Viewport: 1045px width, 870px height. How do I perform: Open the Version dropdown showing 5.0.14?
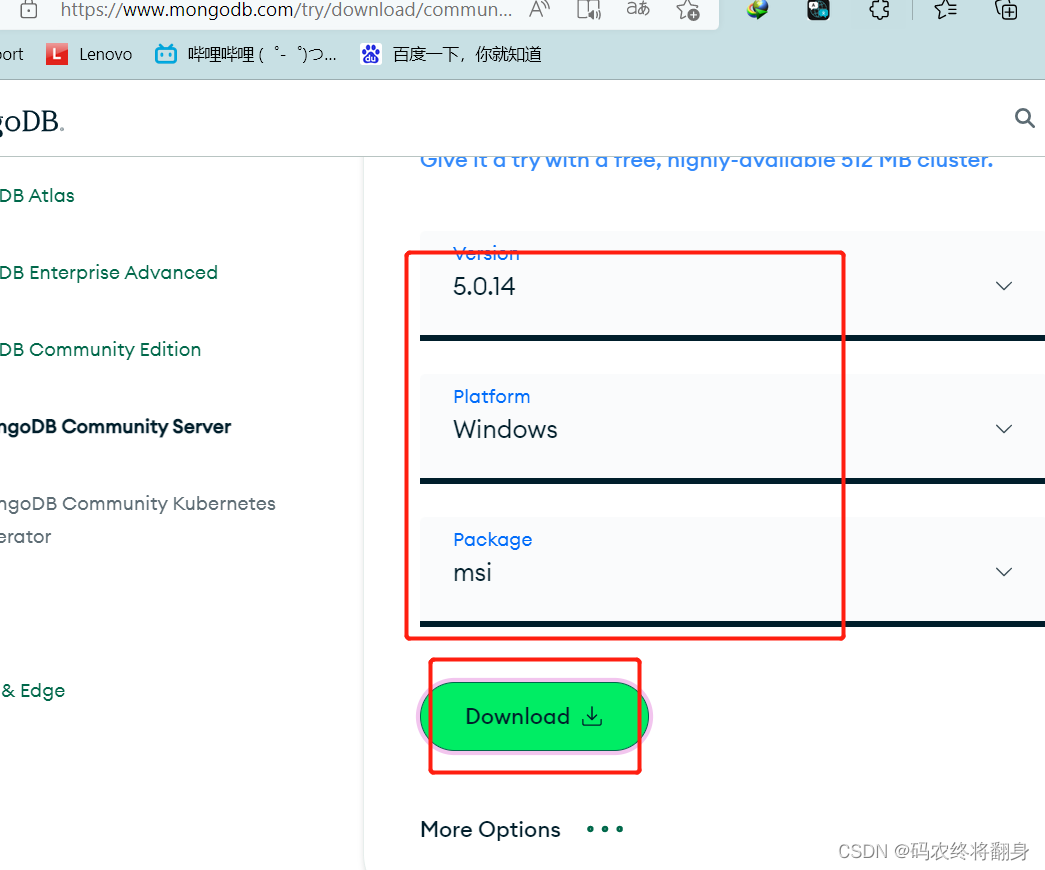coord(732,286)
